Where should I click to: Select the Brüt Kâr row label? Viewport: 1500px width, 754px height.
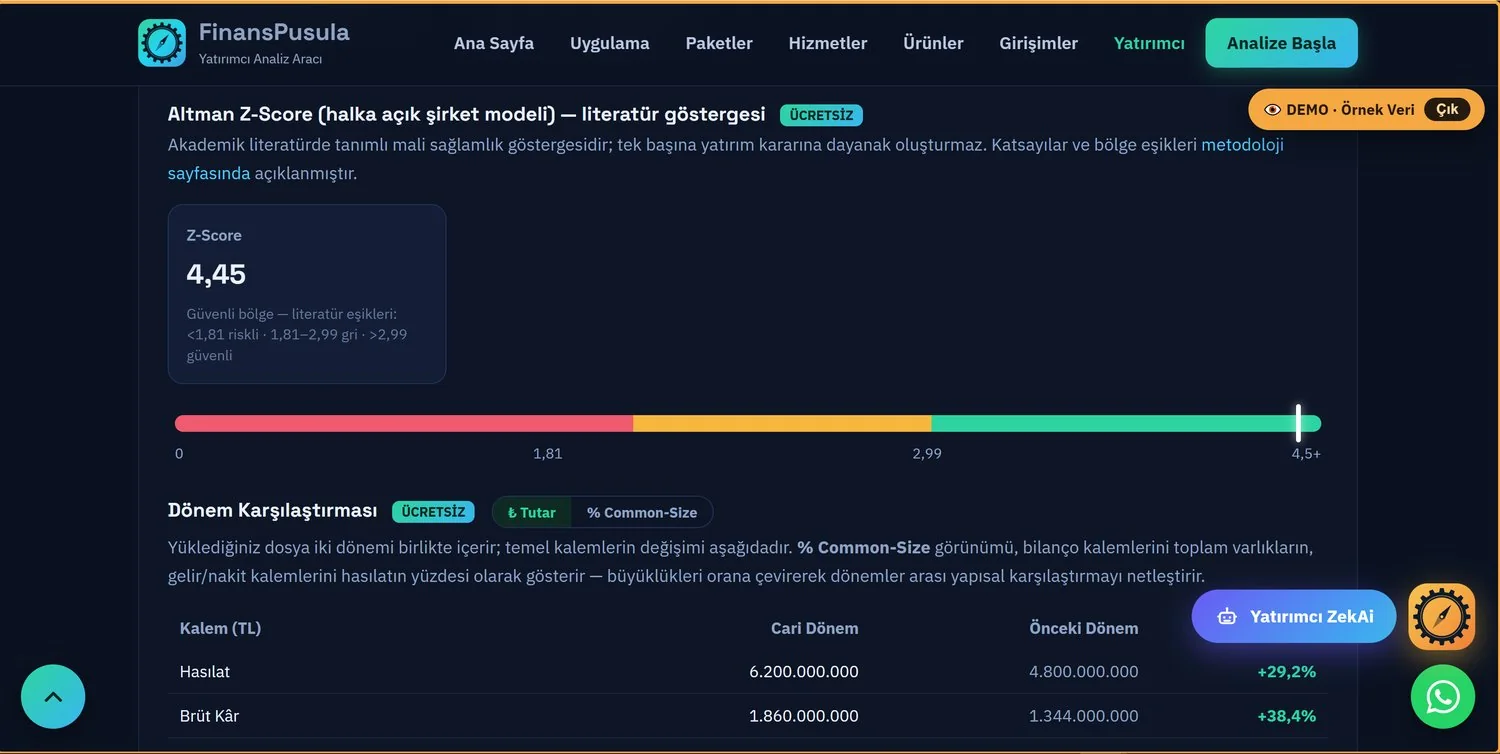tap(209, 716)
